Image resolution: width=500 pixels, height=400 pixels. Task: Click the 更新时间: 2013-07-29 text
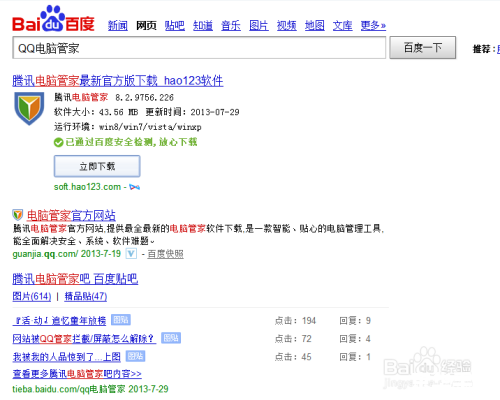click(193, 112)
